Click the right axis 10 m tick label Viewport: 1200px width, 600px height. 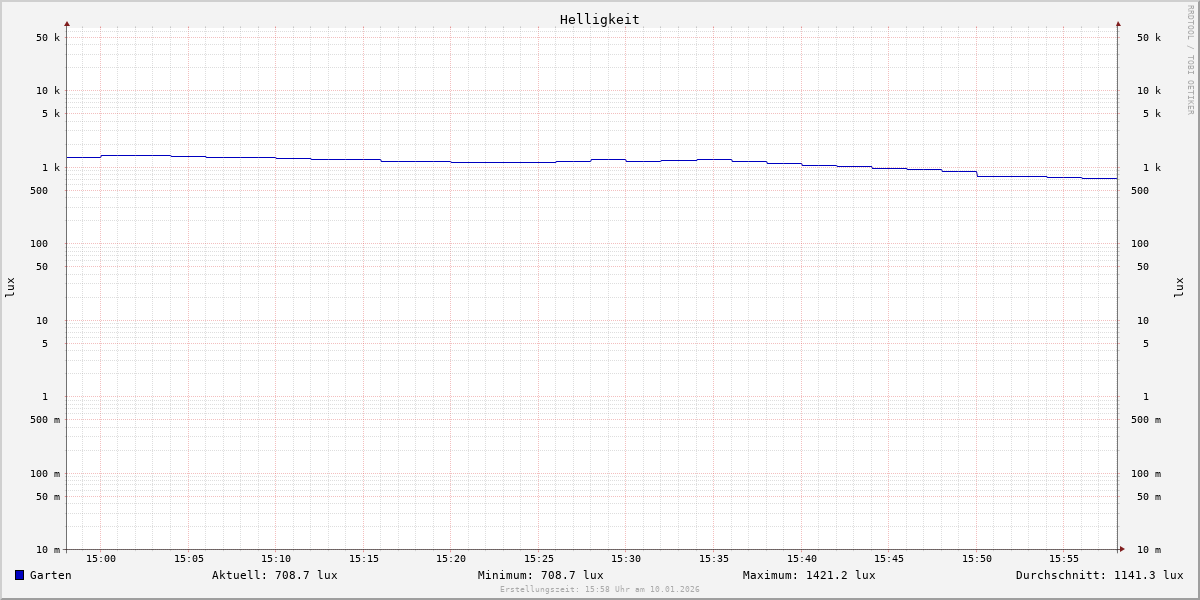[x=1148, y=550]
